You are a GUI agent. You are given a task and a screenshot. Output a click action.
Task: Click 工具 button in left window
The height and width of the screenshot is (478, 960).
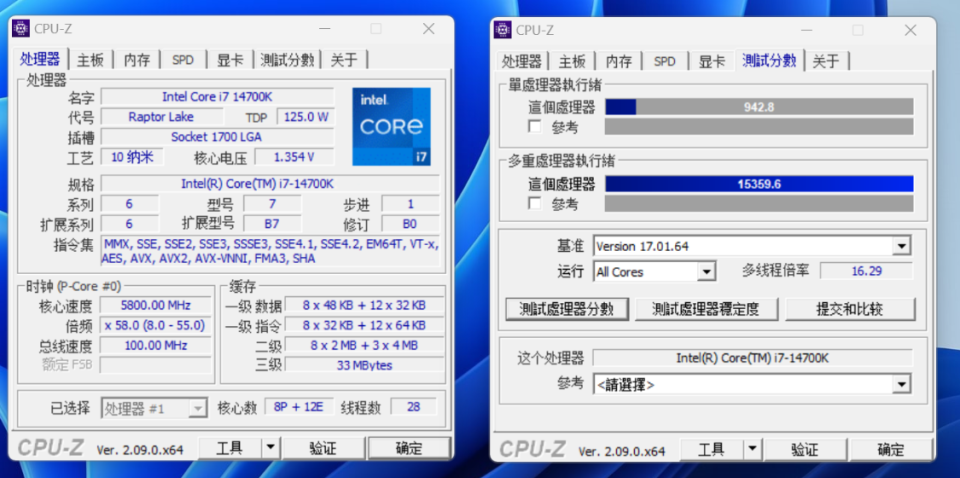click(x=230, y=449)
